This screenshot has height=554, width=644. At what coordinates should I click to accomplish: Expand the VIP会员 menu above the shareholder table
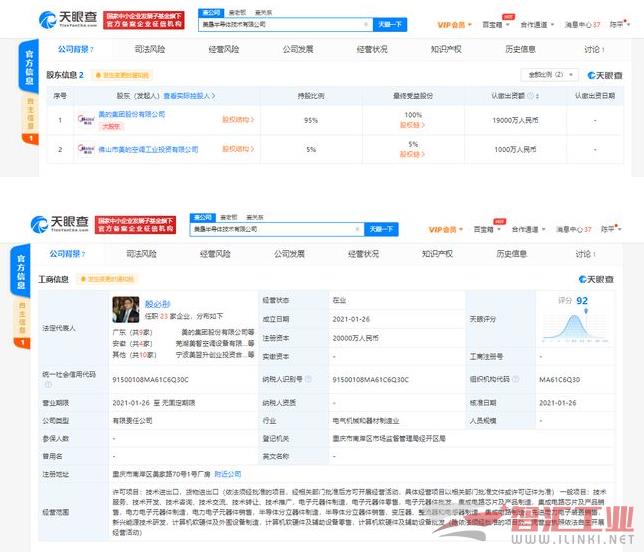point(454,25)
